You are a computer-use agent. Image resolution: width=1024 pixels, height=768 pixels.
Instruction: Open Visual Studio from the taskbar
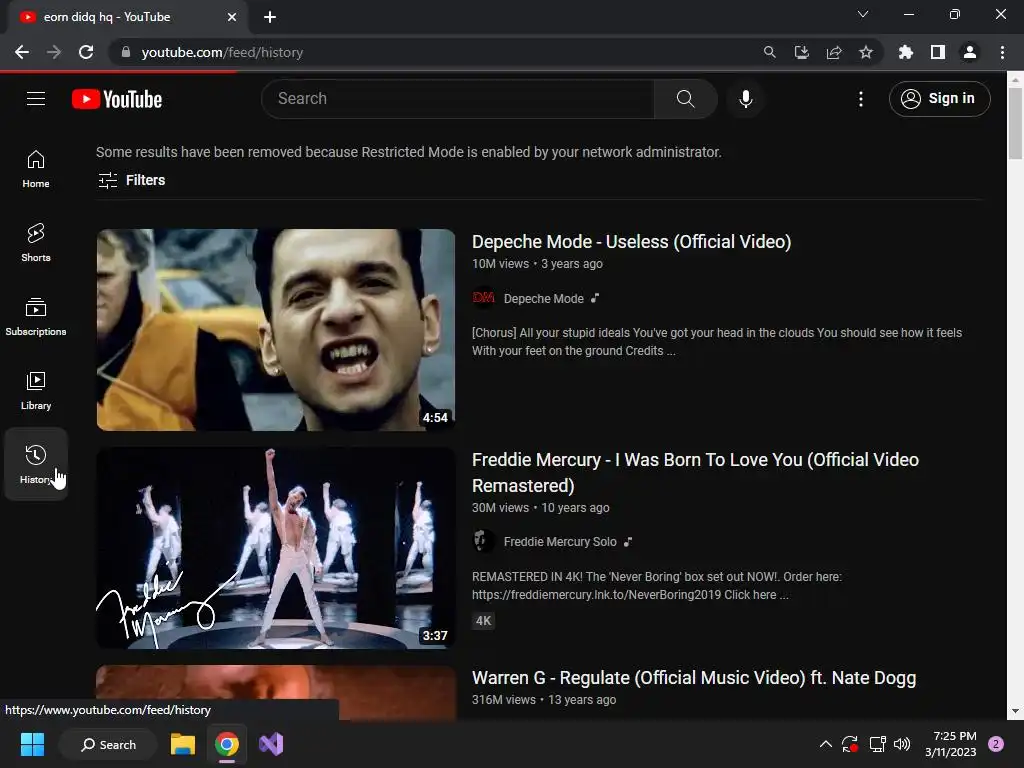270,744
